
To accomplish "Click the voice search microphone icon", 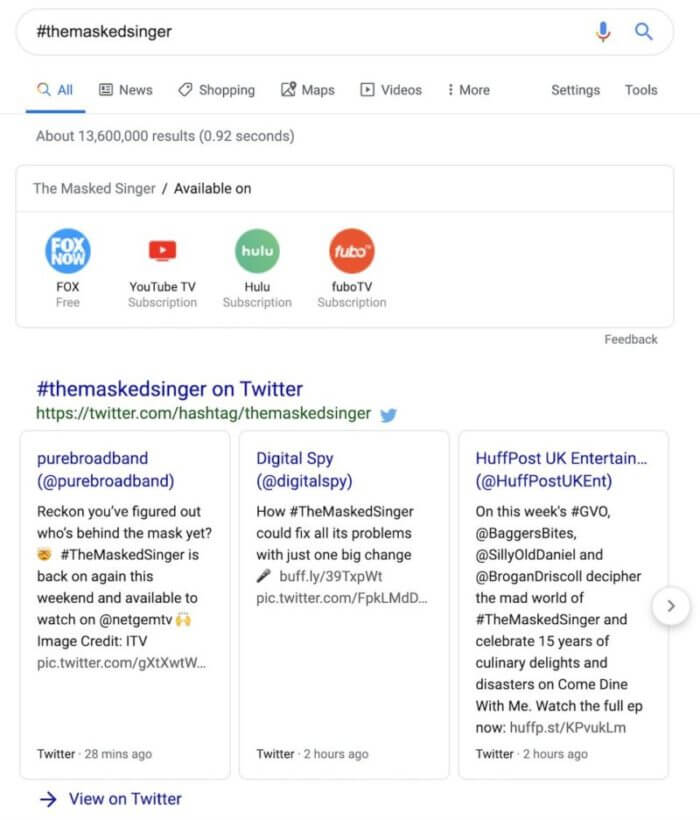I will tap(603, 32).
